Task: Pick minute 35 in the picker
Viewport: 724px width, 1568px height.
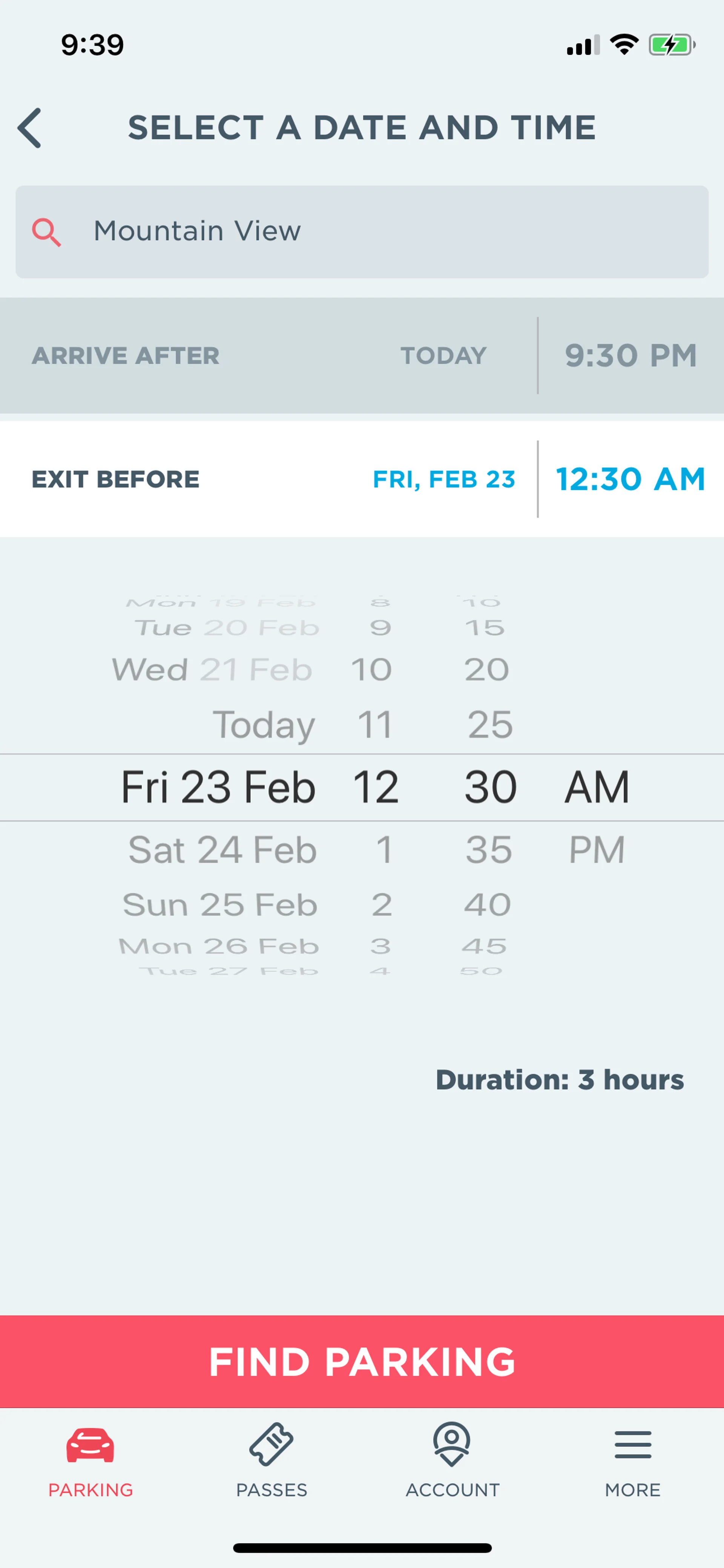Action: coord(489,850)
